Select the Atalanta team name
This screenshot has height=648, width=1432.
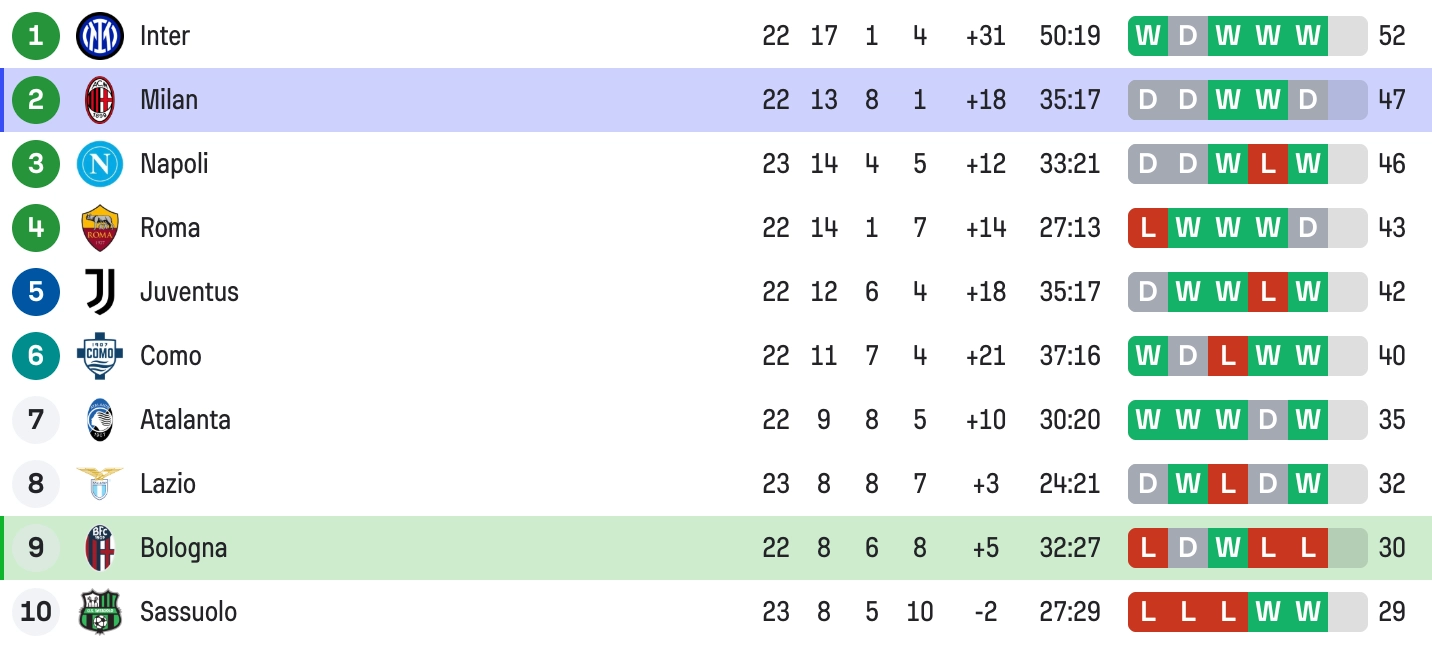[x=185, y=420]
